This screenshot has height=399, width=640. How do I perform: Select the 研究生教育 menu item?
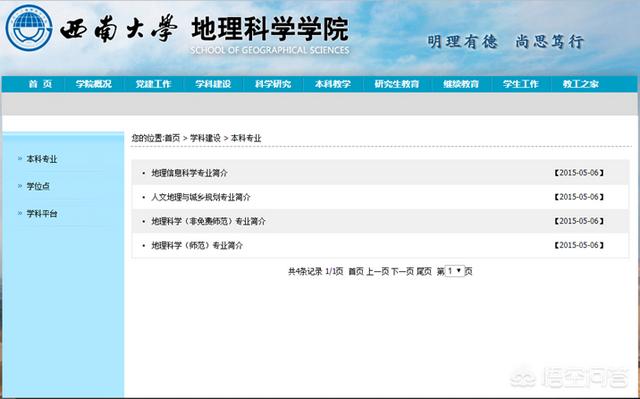click(x=397, y=84)
